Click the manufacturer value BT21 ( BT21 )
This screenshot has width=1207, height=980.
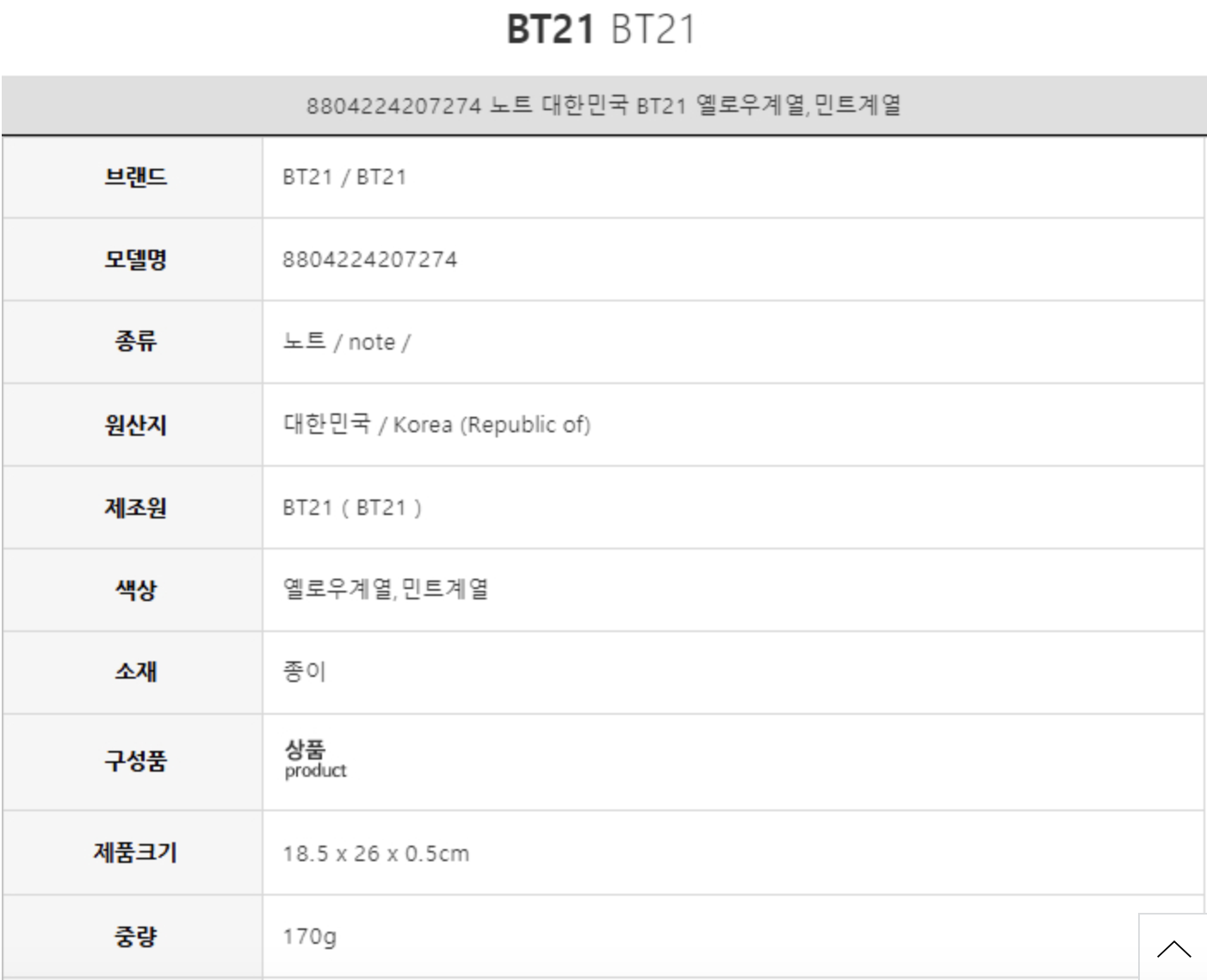352,507
